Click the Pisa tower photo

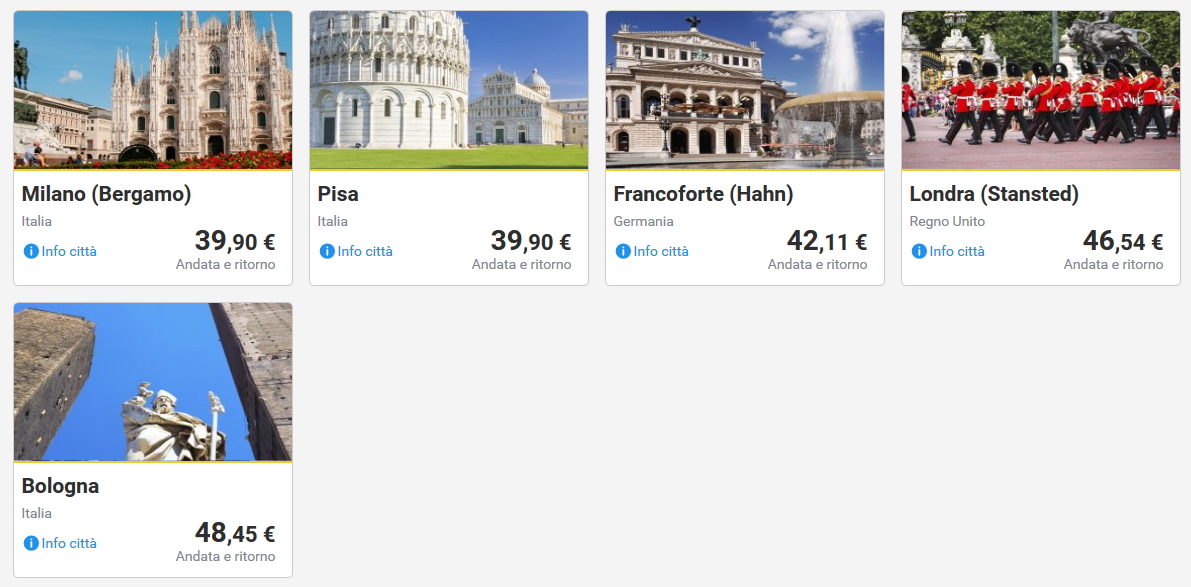[x=449, y=90]
